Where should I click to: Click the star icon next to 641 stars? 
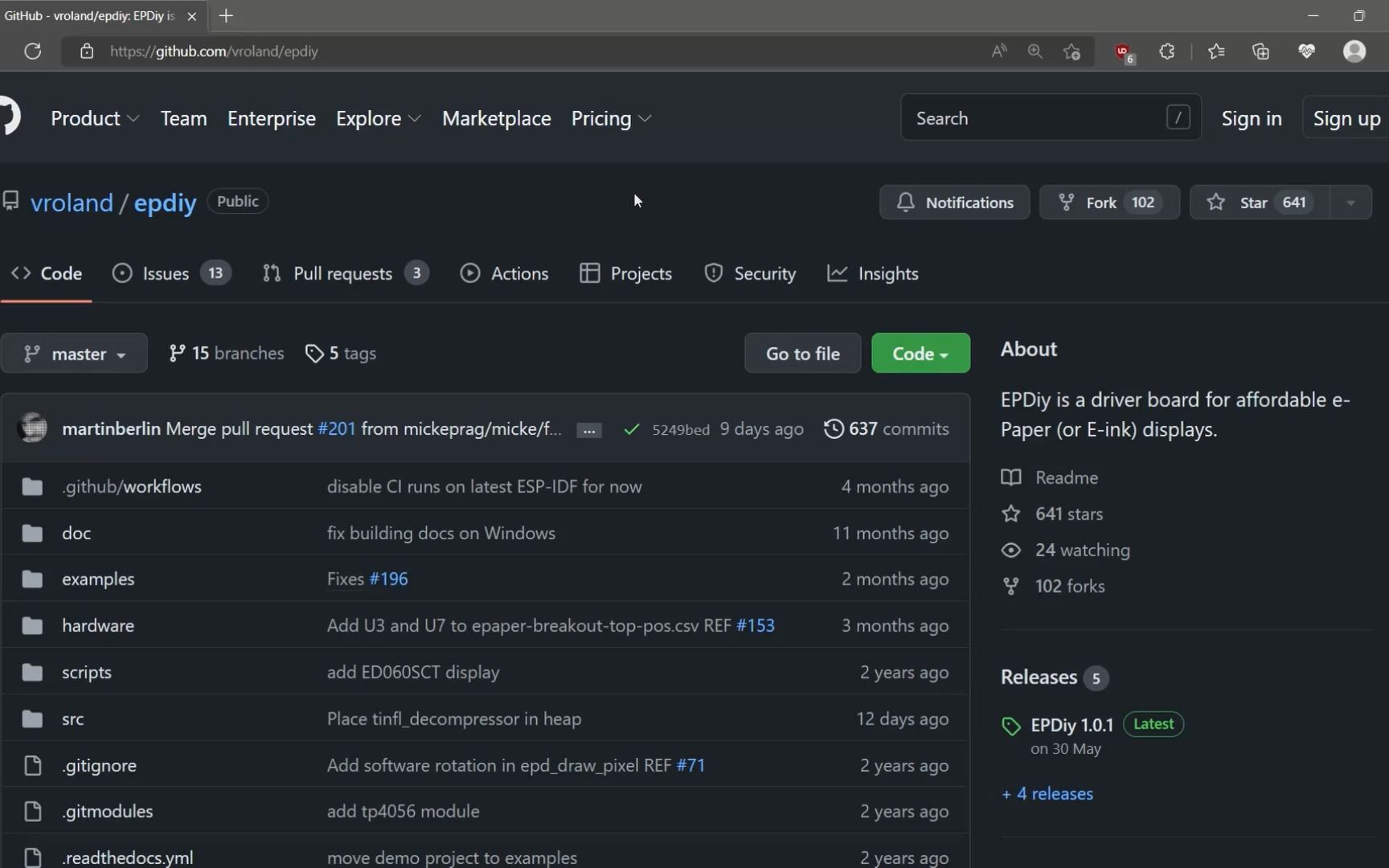pos(1011,514)
